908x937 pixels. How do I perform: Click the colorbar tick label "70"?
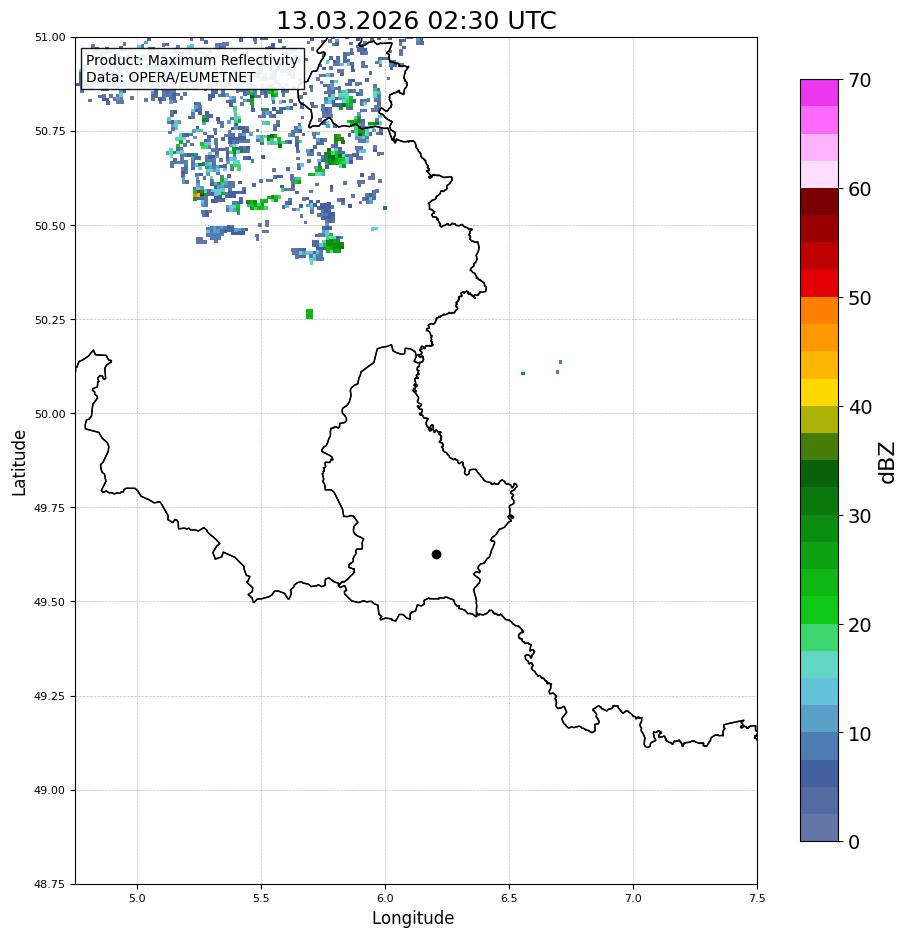(x=860, y=80)
